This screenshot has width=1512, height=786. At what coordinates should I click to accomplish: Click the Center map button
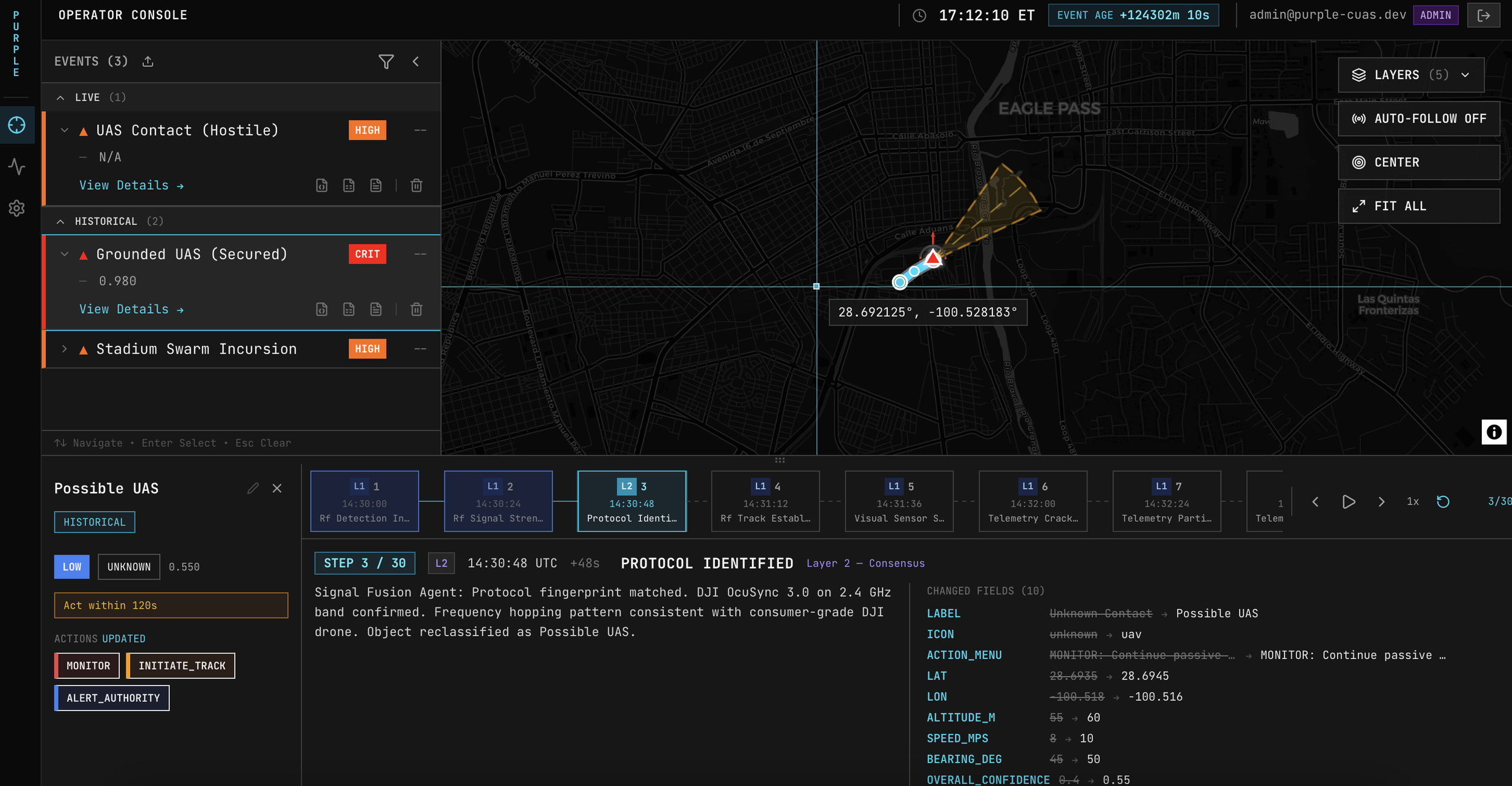point(1419,163)
